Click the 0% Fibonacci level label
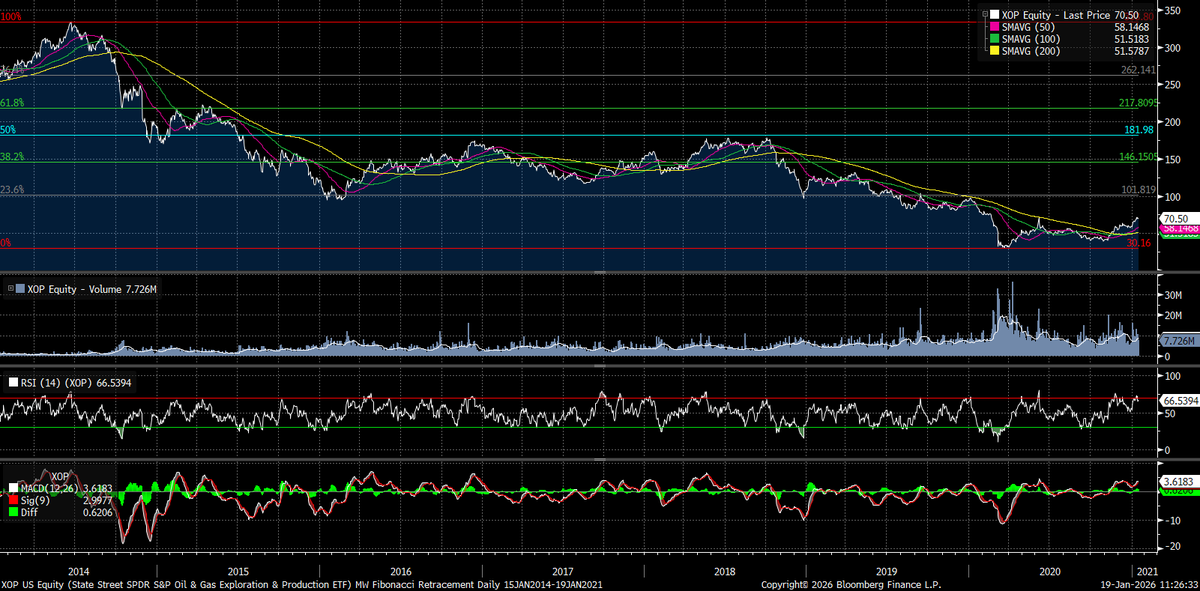The height and width of the screenshot is (591, 1200). [x=7, y=243]
